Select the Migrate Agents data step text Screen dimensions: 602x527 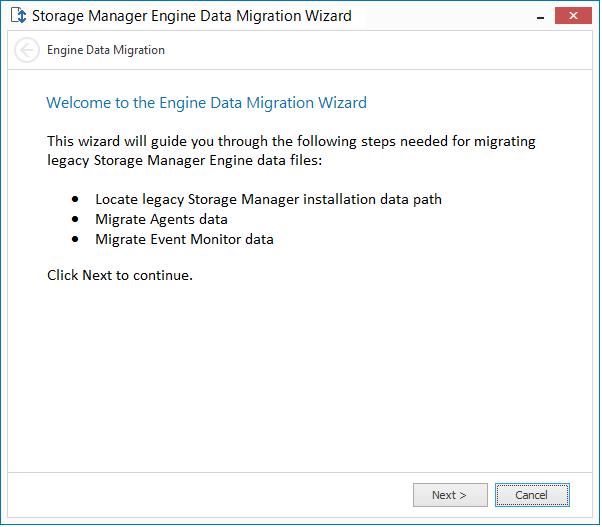coord(161,219)
